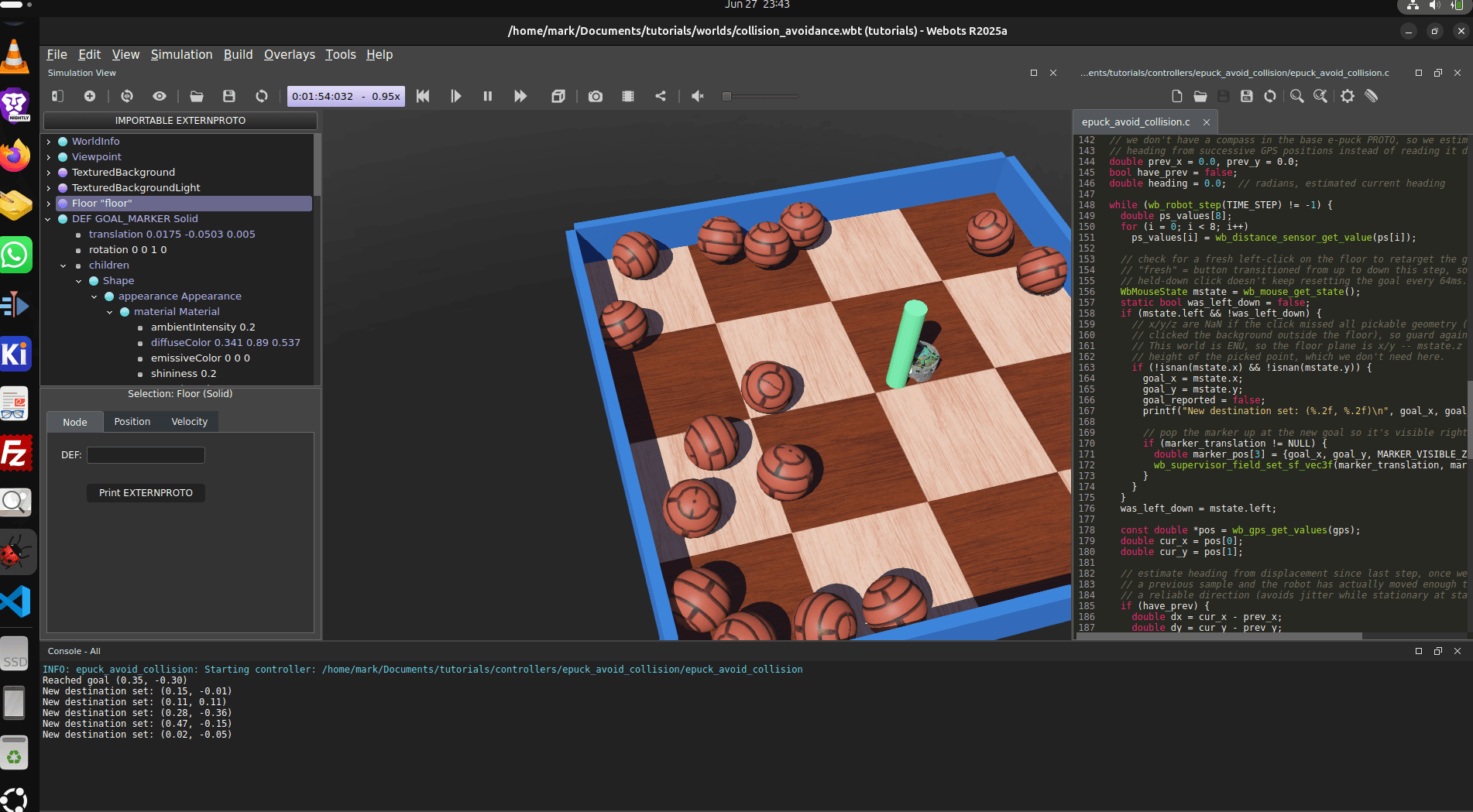Open the view options eye menu
Viewport: 1473px width, 812px height.
click(160, 96)
